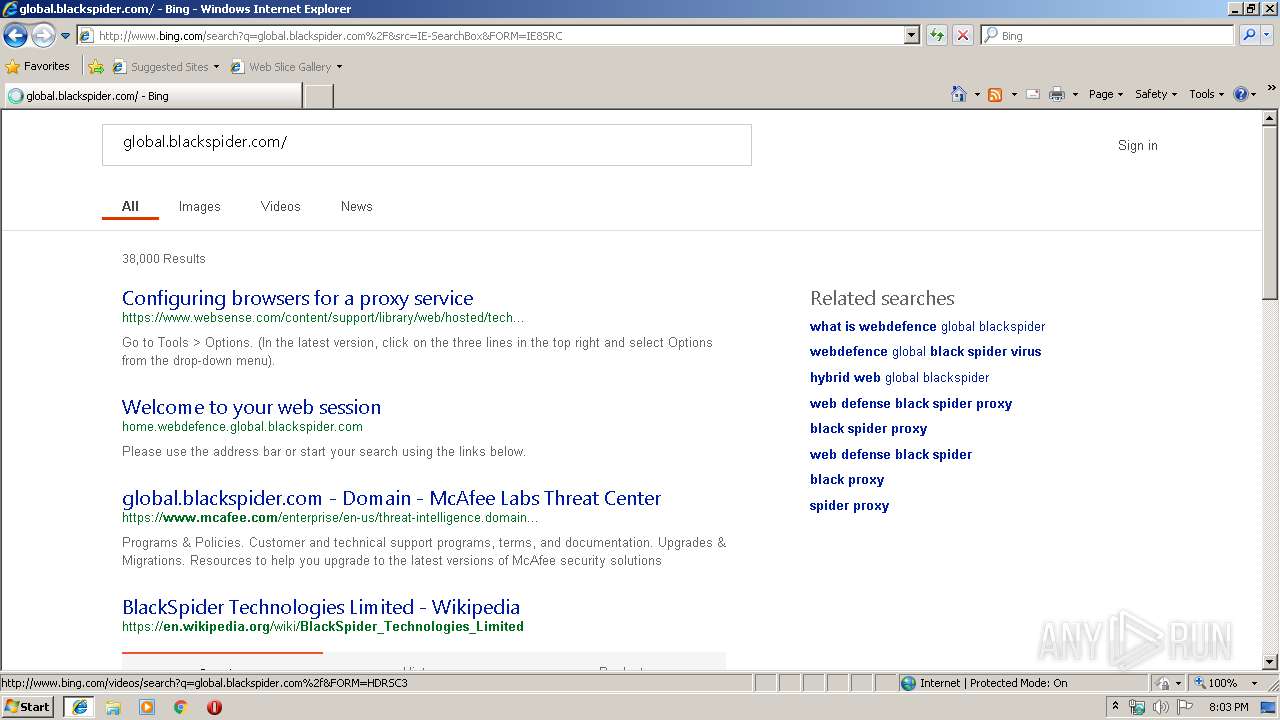Click Internet Explorer taskbar icon

pyautogui.click(x=80, y=707)
